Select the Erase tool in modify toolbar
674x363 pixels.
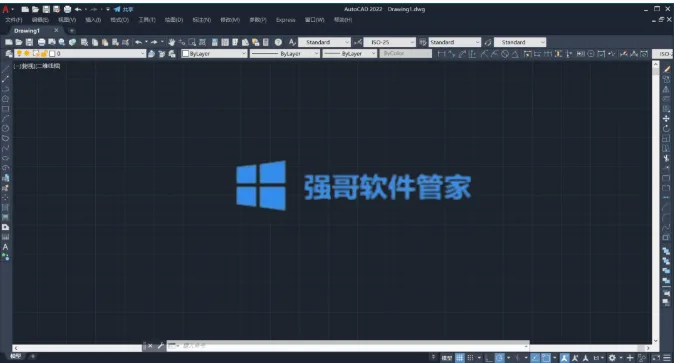coord(666,69)
